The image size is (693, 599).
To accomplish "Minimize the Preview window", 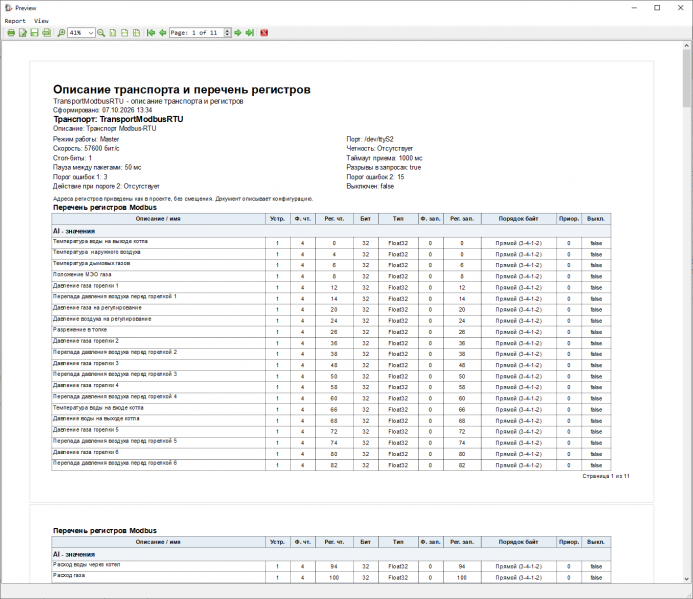I will 634,8.
